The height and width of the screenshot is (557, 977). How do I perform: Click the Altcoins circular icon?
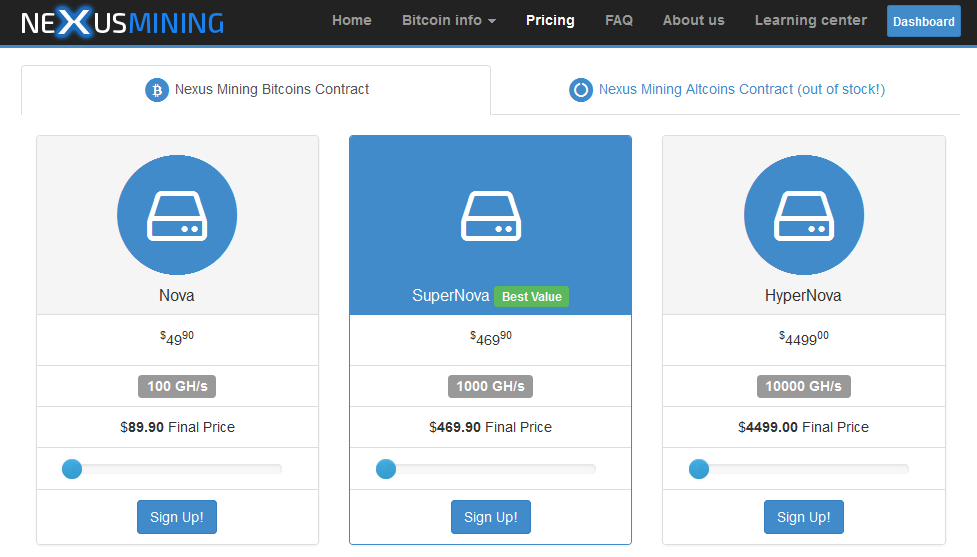coord(581,90)
